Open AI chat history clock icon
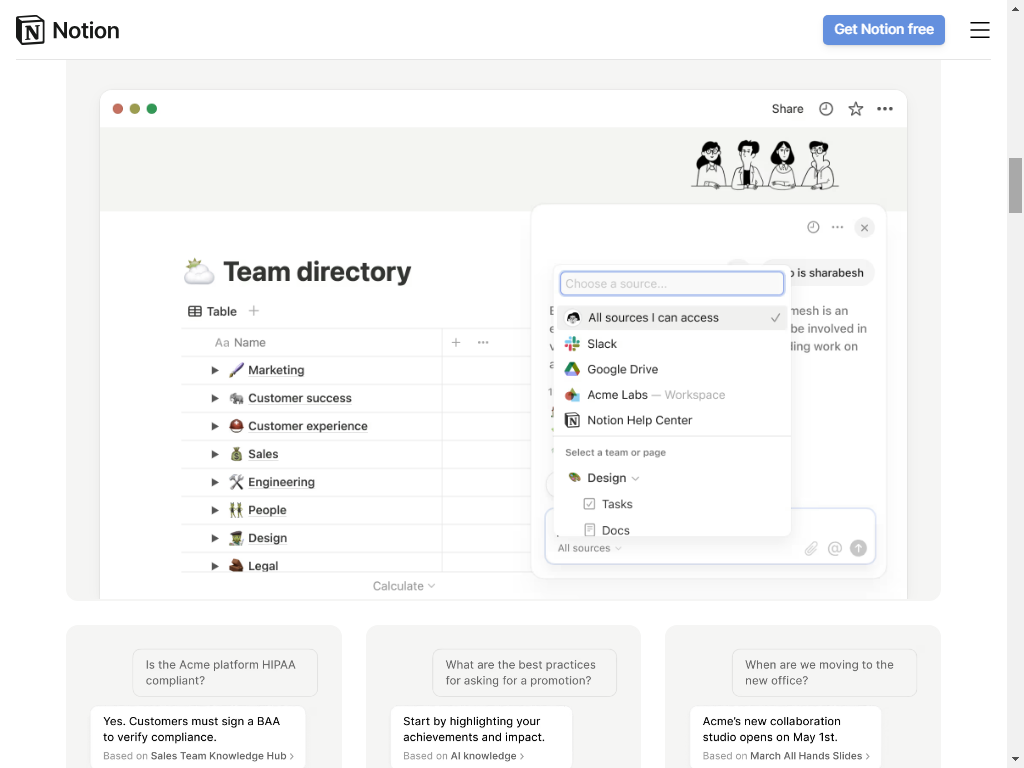The height and width of the screenshot is (768, 1024). tap(813, 227)
